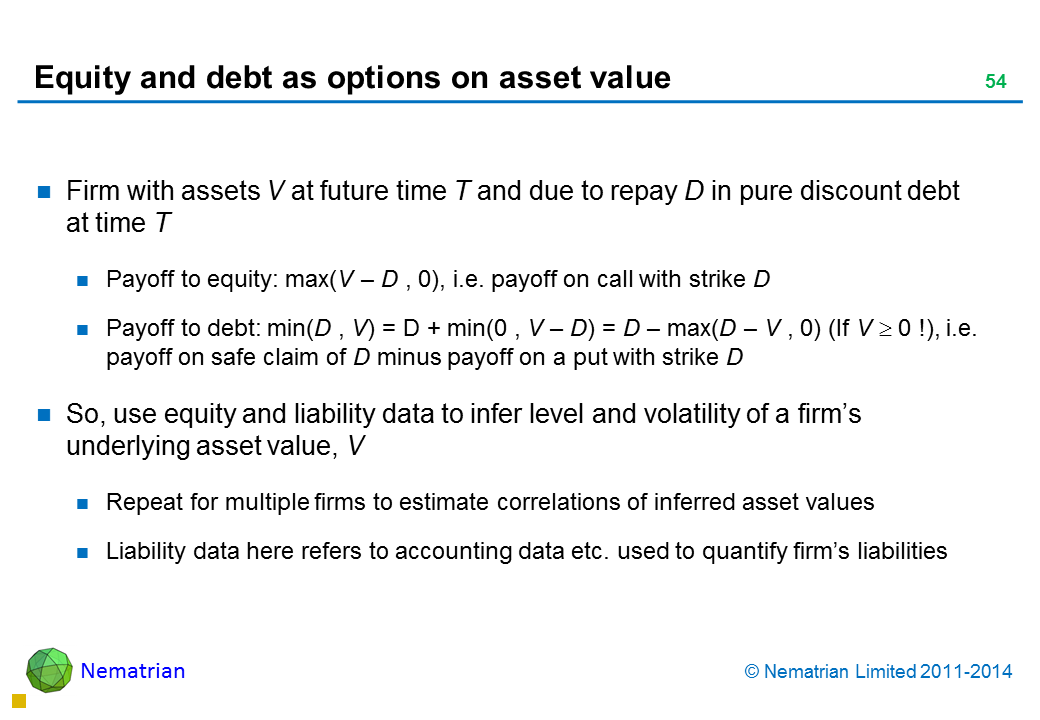Click the "Payoff to debt" formula line
Screen dimensions: 1040x720
pyautogui.click(x=540, y=329)
